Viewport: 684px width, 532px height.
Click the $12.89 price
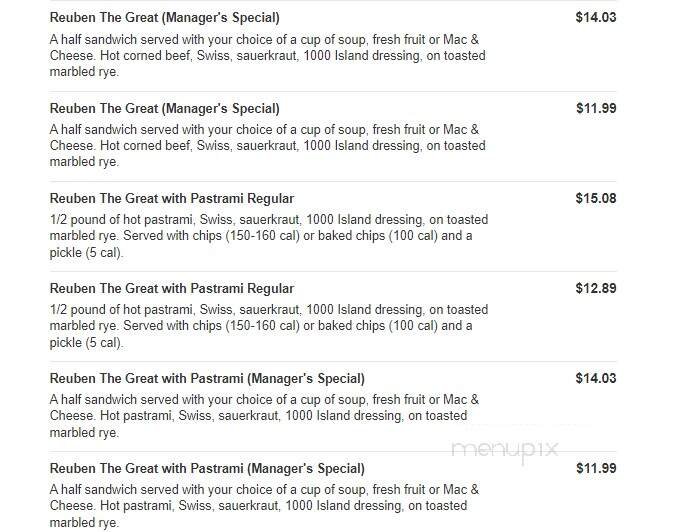pos(595,288)
